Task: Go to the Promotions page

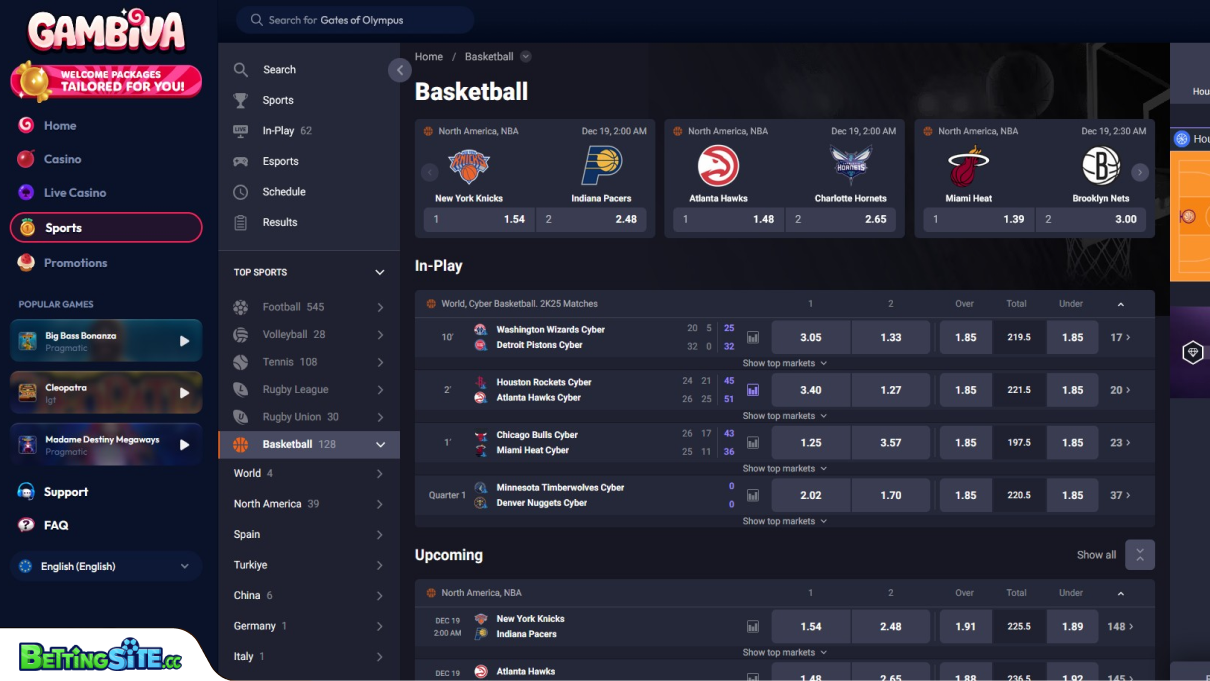Action: click(75, 263)
